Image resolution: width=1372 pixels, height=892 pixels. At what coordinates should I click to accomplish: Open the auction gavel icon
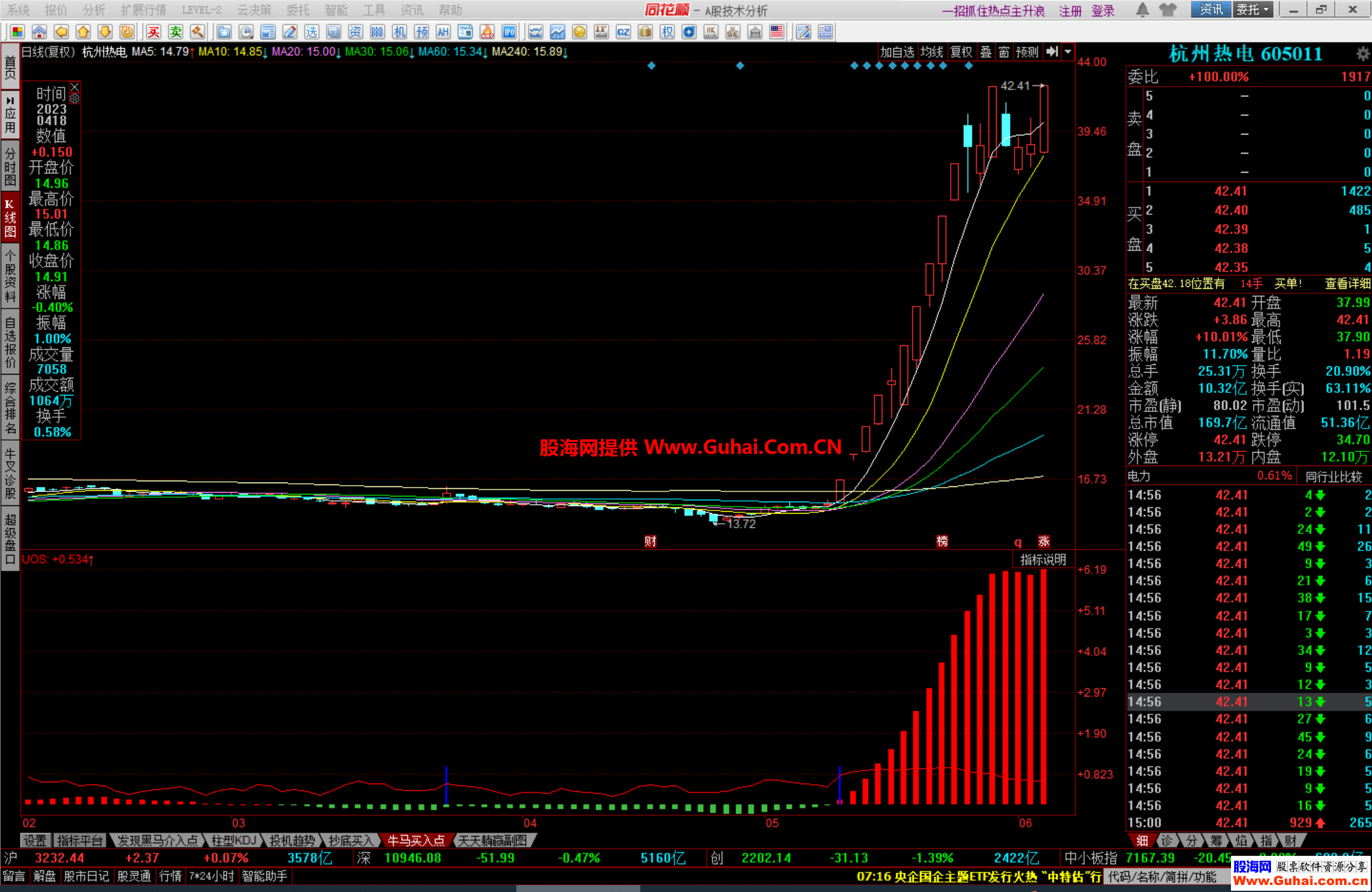(x=198, y=32)
